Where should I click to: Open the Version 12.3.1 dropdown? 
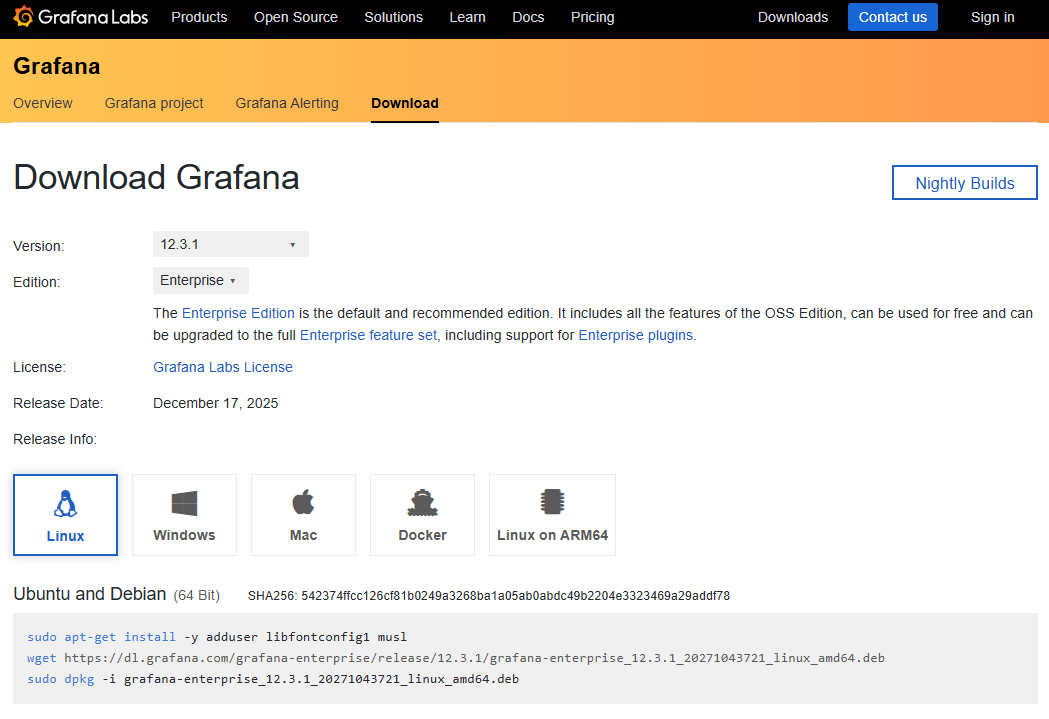point(230,244)
